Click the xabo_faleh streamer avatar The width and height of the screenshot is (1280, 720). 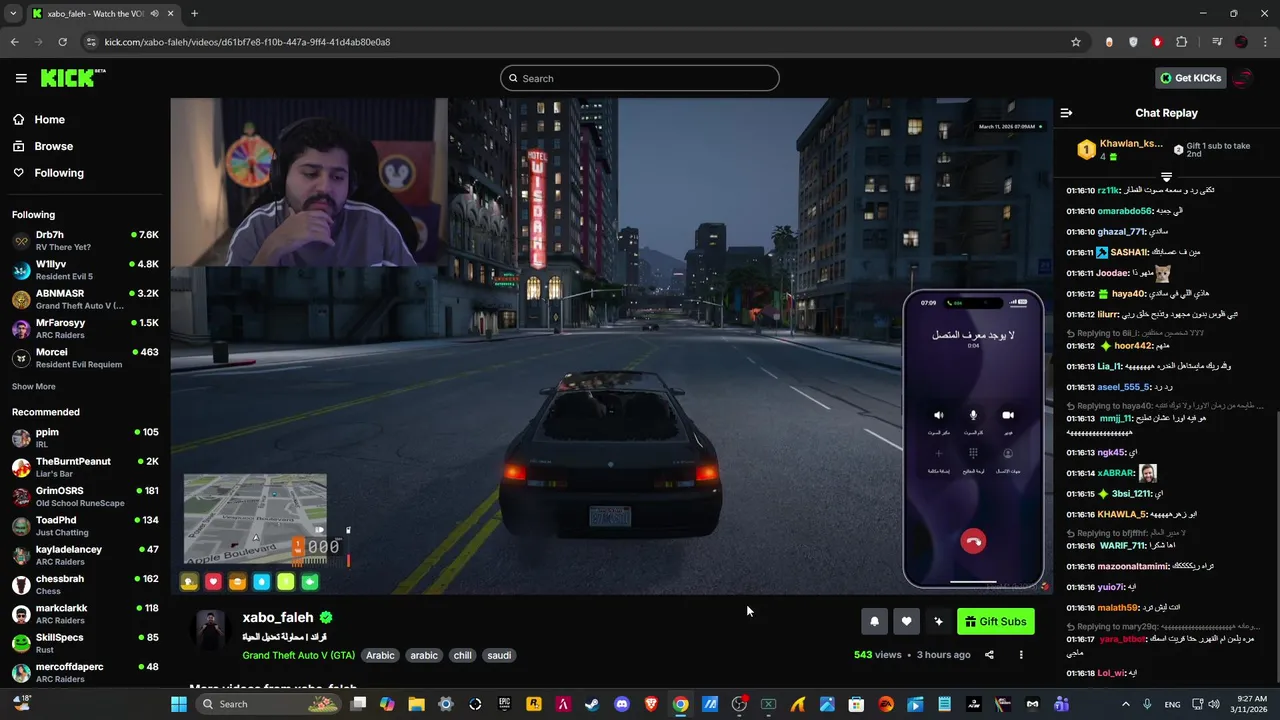pyautogui.click(x=210, y=628)
